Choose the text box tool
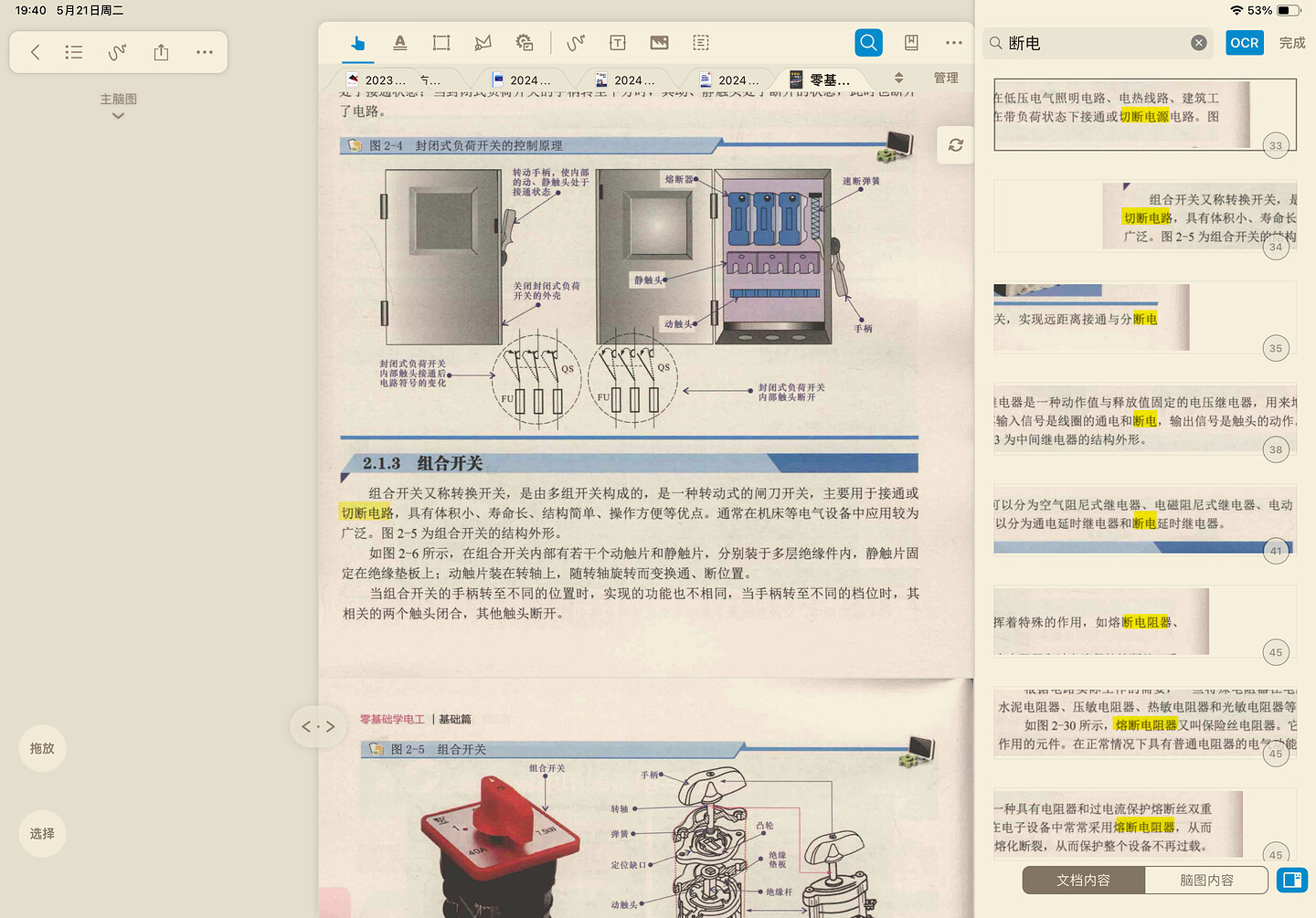 618,43
